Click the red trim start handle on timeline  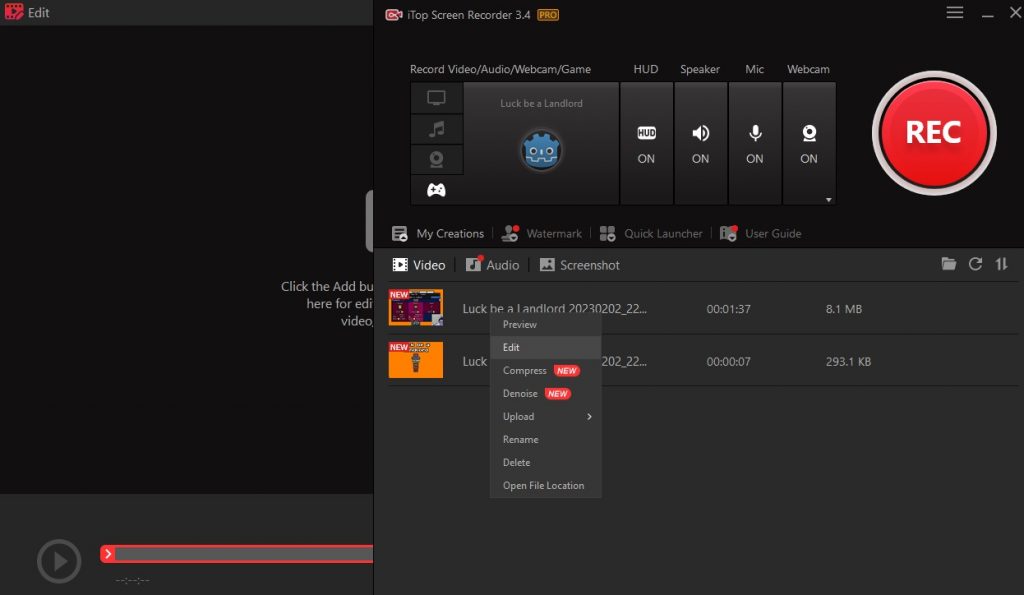click(x=108, y=554)
